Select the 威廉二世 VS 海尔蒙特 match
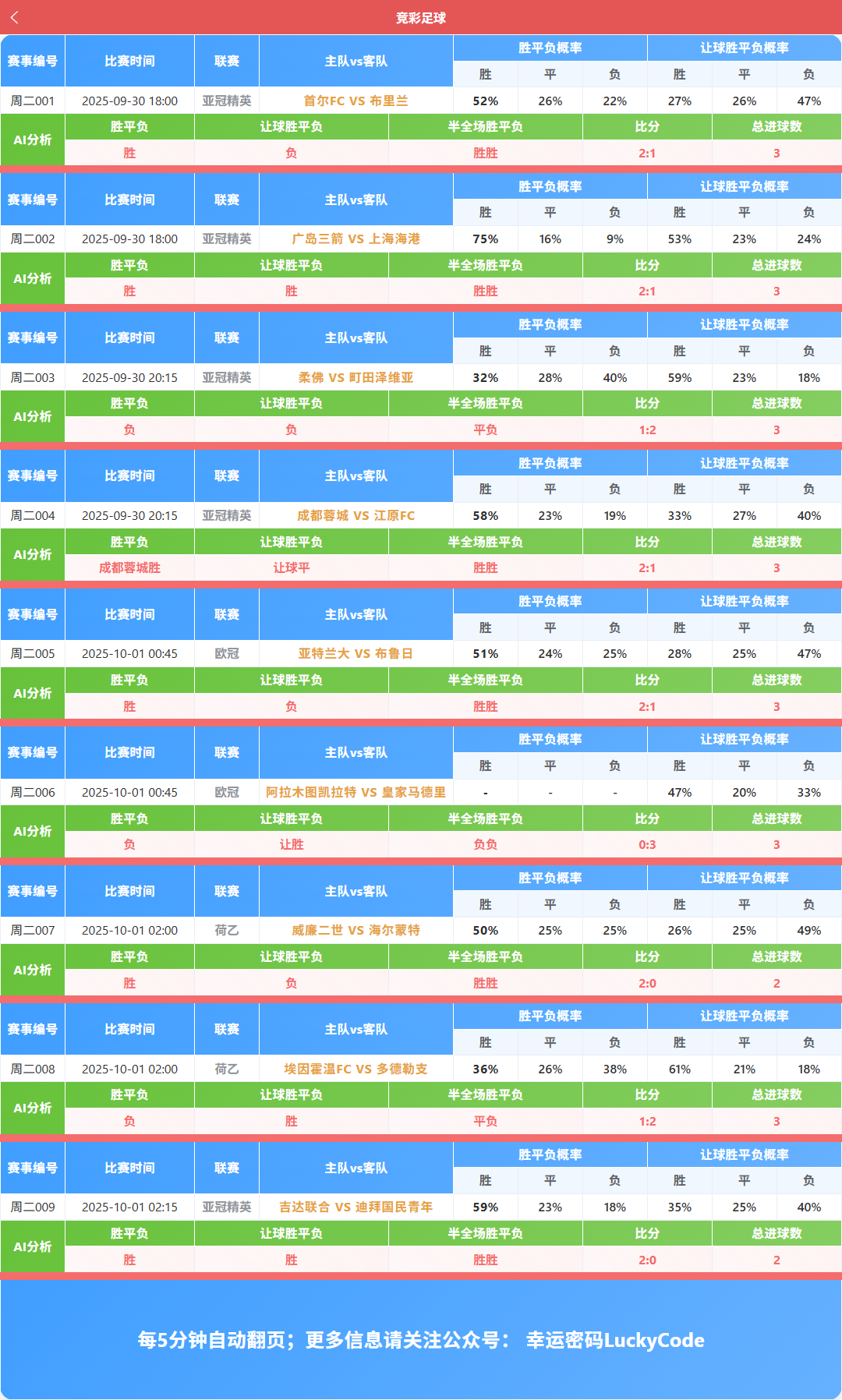 tap(356, 930)
